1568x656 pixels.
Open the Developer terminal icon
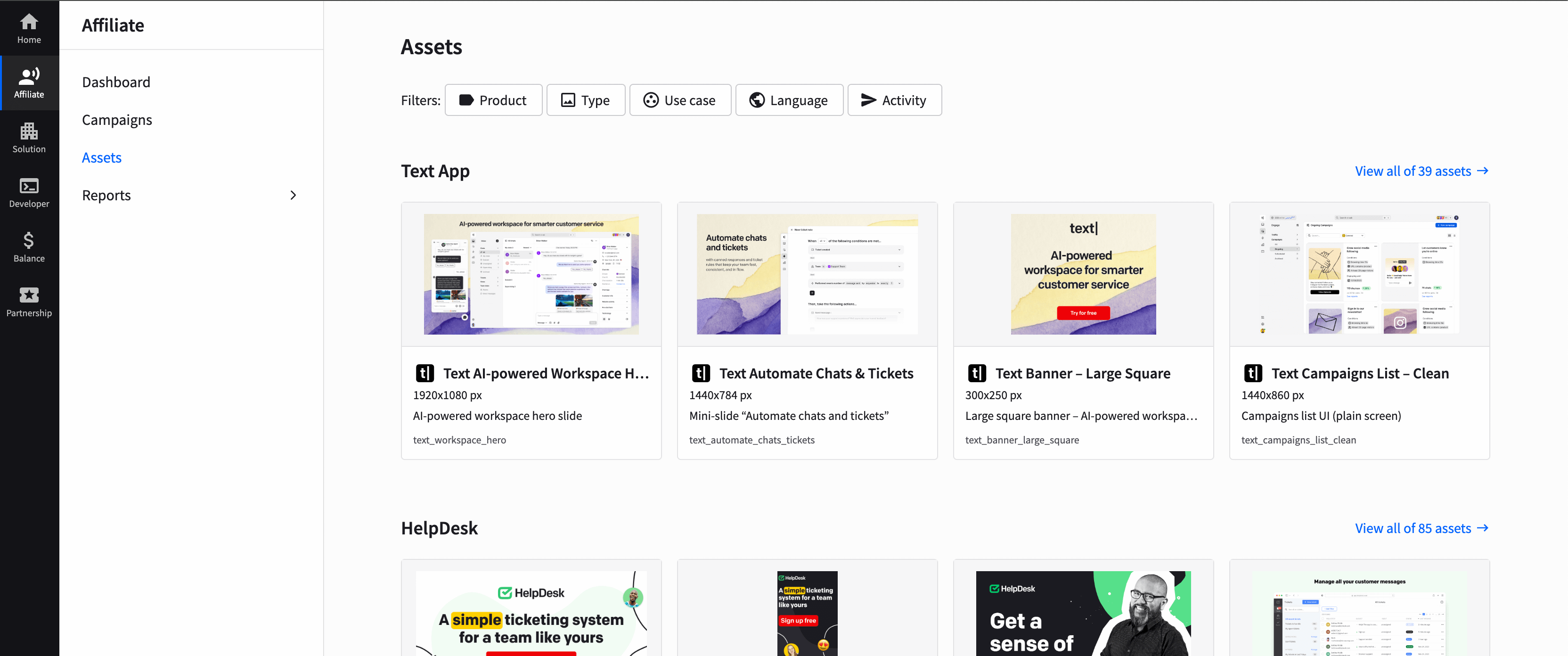29,186
